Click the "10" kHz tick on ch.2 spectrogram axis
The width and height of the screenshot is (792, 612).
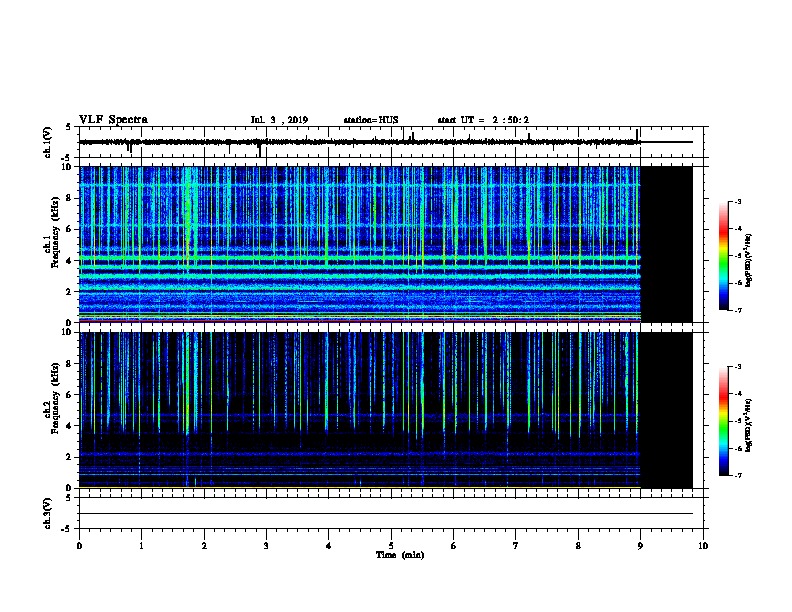pos(68,332)
